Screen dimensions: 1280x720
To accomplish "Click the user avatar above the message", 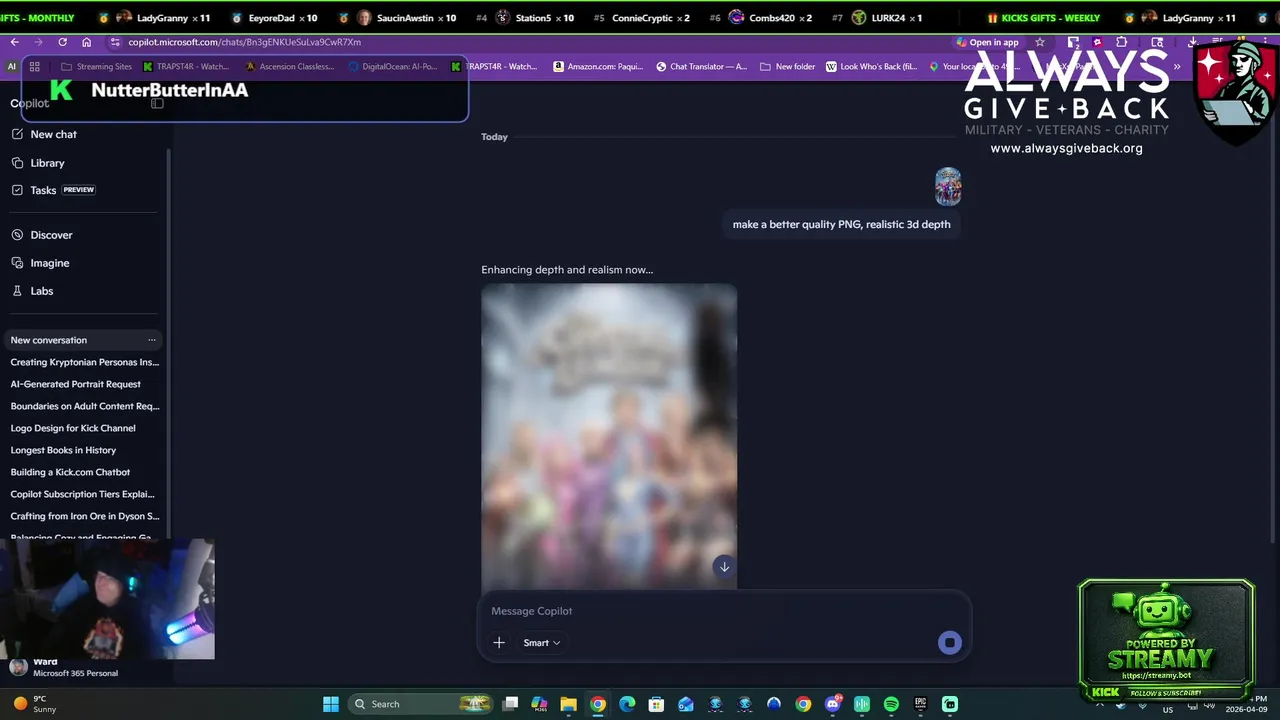I will tap(947, 187).
